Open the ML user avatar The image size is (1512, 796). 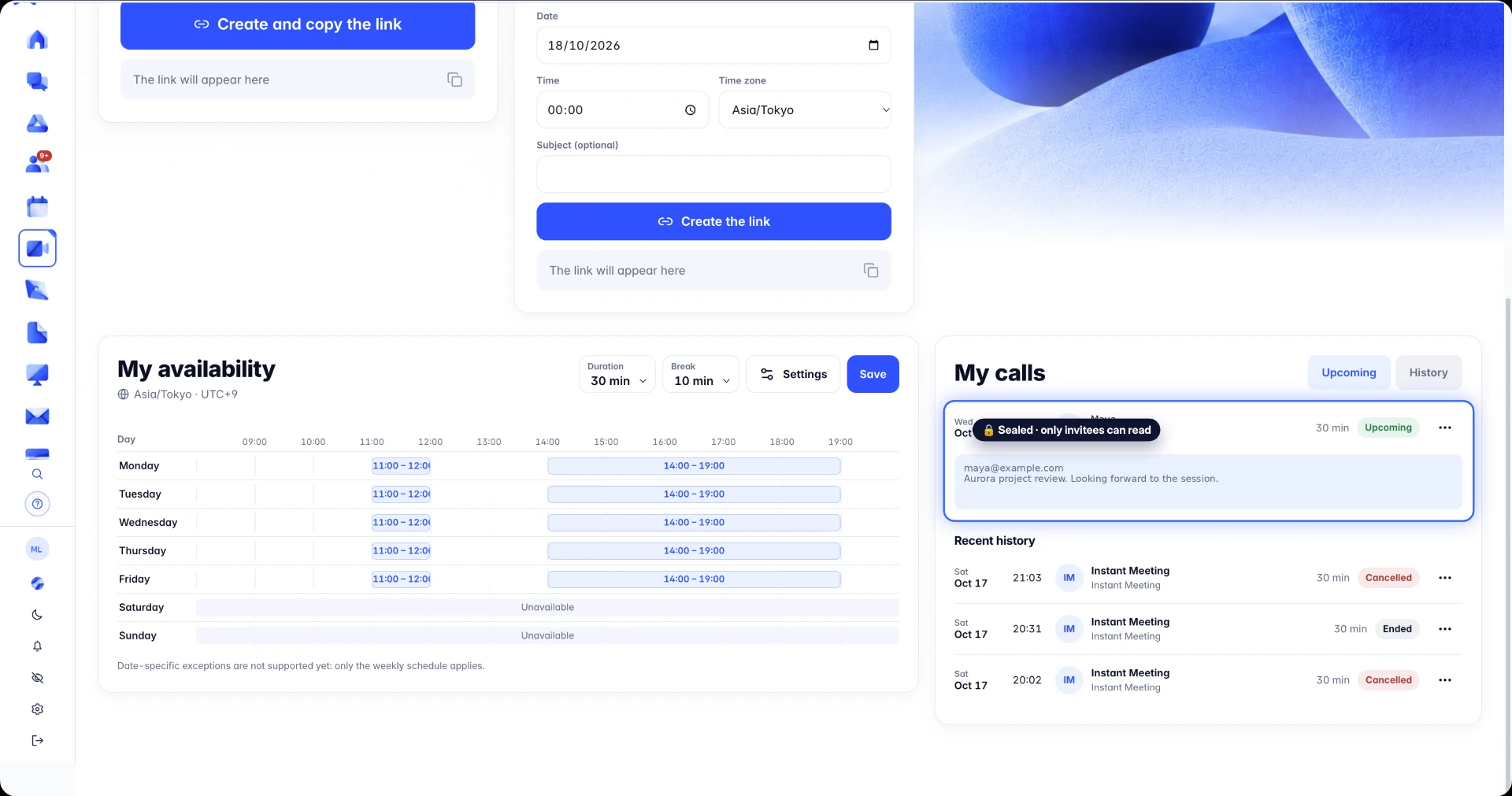pyautogui.click(x=37, y=550)
